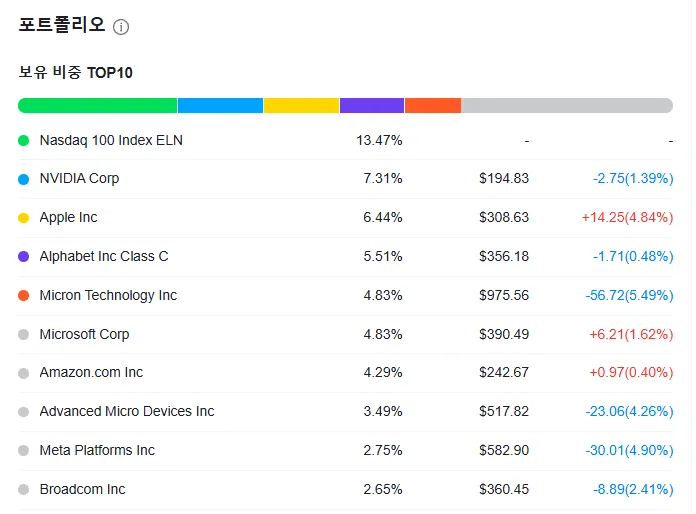Viewport: 696px width, 514px height.
Task: Open the NVIDIA Corp holding
Action: (79, 178)
